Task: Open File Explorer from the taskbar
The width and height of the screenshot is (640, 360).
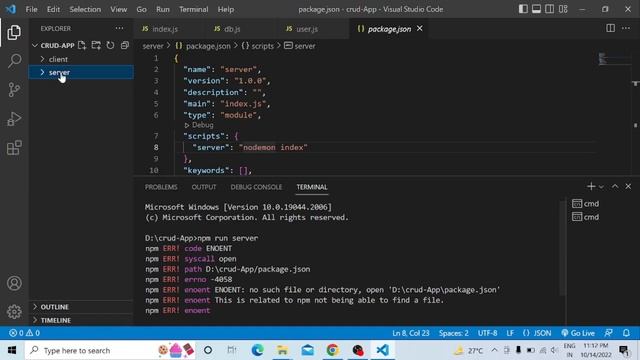Action: (282, 350)
